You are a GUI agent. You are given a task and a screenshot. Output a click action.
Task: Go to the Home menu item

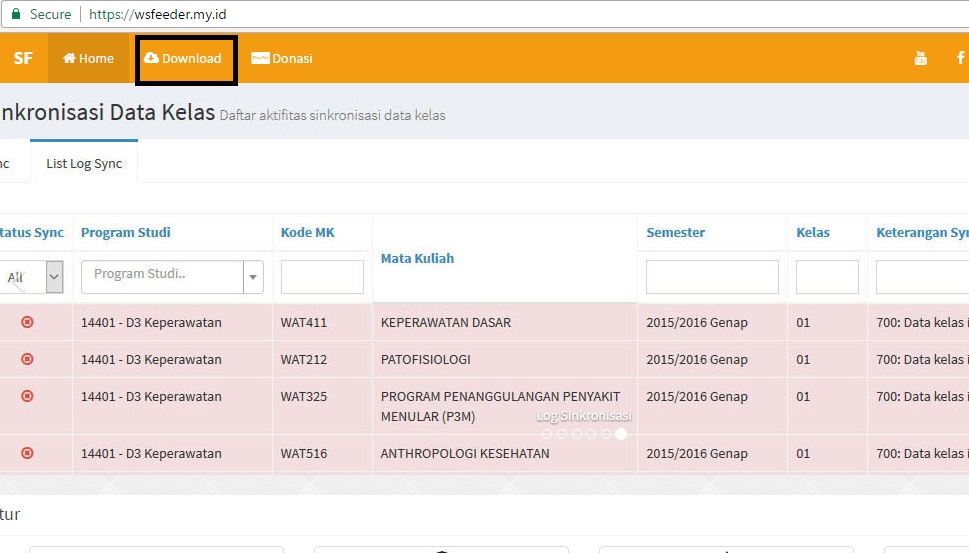click(x=89, y=59)
